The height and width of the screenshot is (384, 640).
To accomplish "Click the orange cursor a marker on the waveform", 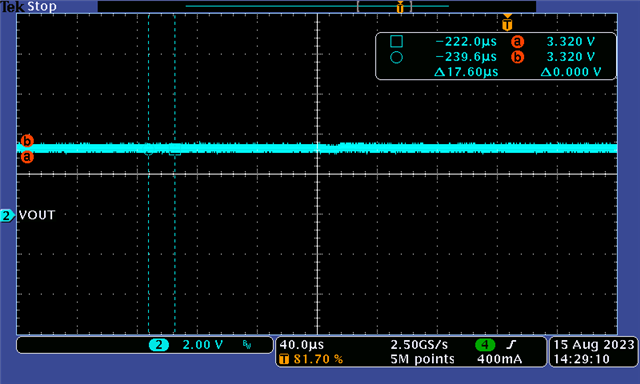I will point(27,157).
